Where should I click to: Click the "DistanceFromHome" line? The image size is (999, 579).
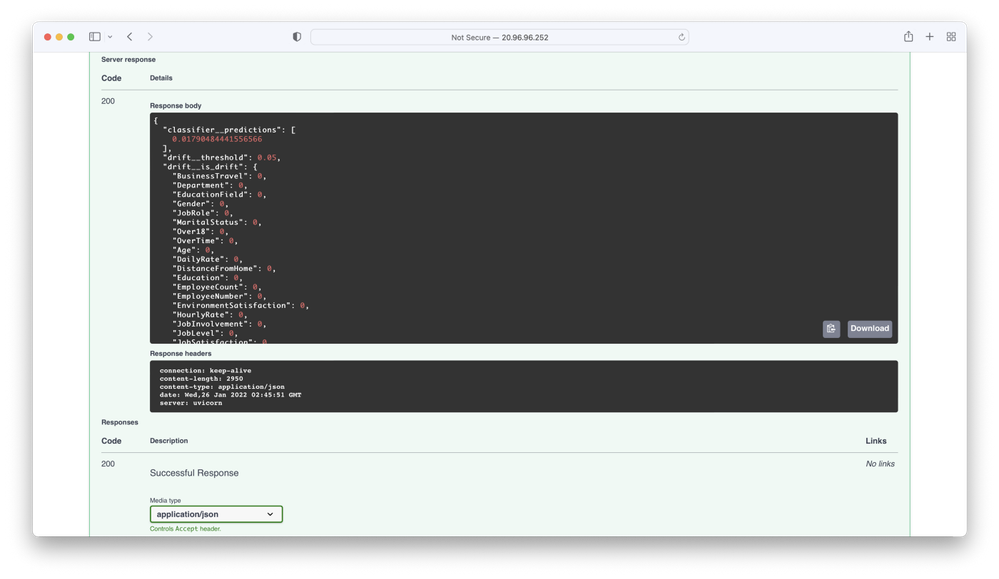point(224,269)
